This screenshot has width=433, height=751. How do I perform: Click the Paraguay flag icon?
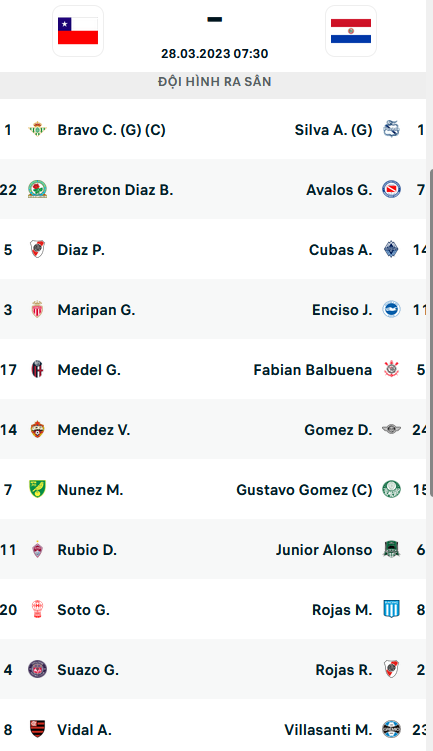[x=351, y=31]
